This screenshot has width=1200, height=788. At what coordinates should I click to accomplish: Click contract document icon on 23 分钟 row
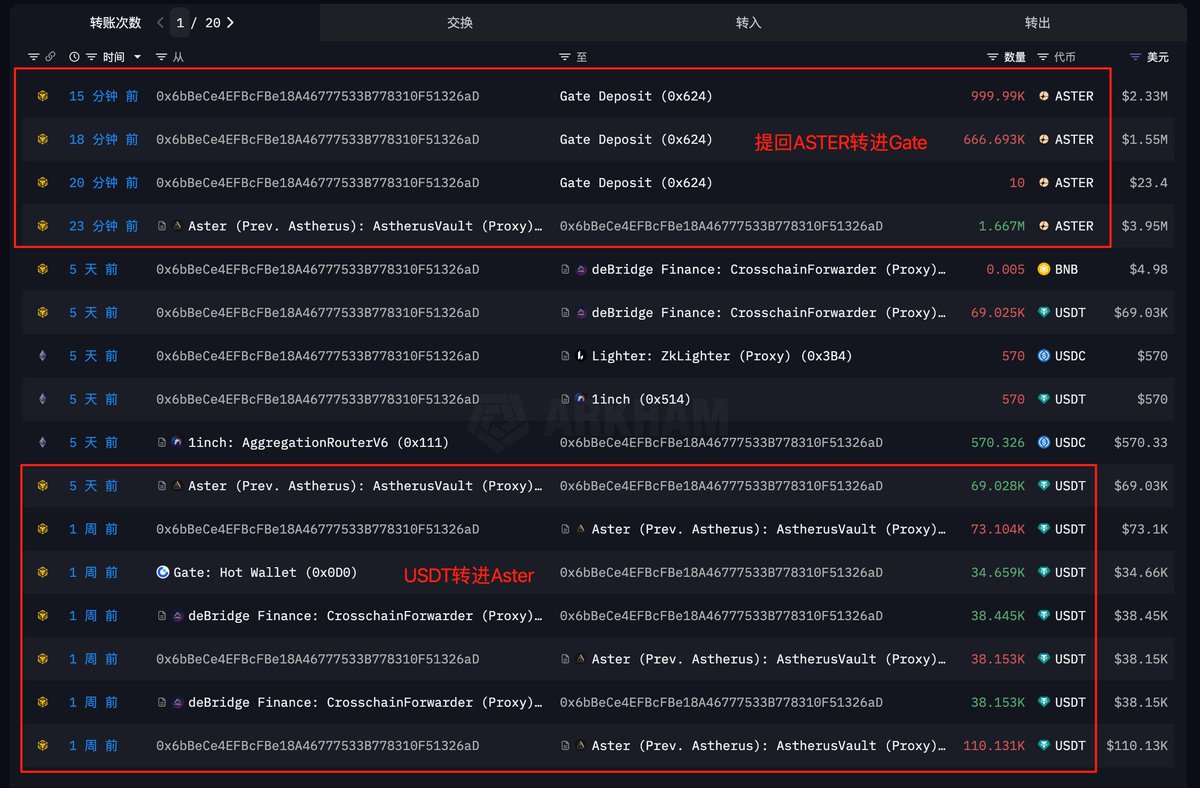click(x=162, y=226)
